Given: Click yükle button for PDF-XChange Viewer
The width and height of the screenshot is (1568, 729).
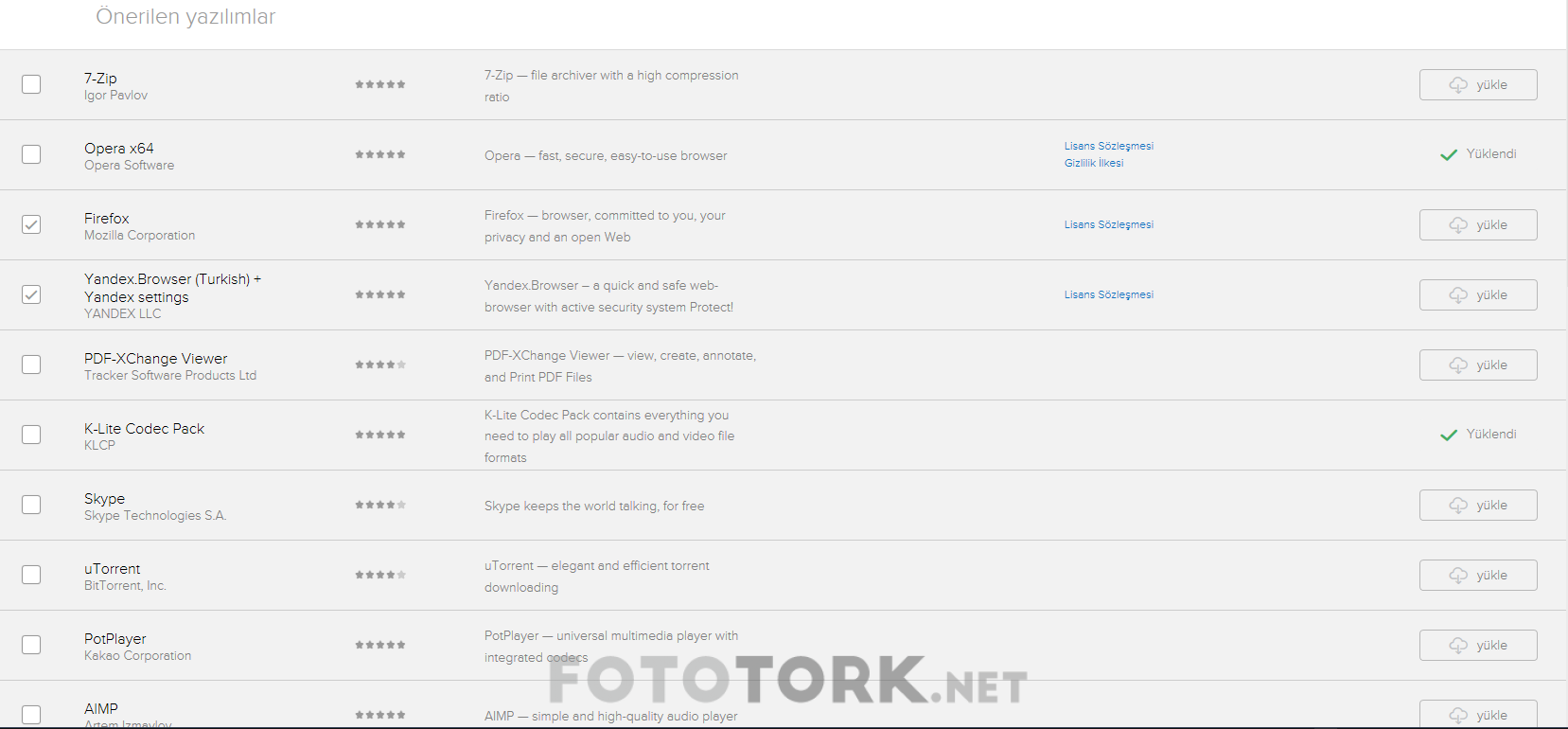Looking at the screenshot, I should [x=1478, y=364].
